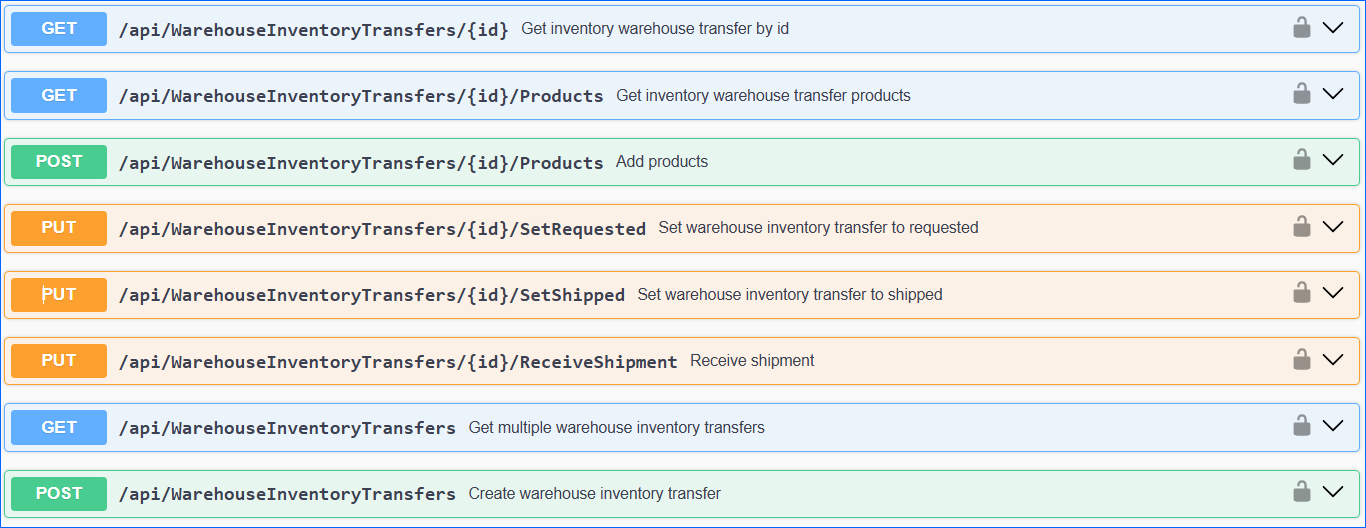Click lock icon for Create warehouse inventory transfer
1366x528 pixels.
1301,492
